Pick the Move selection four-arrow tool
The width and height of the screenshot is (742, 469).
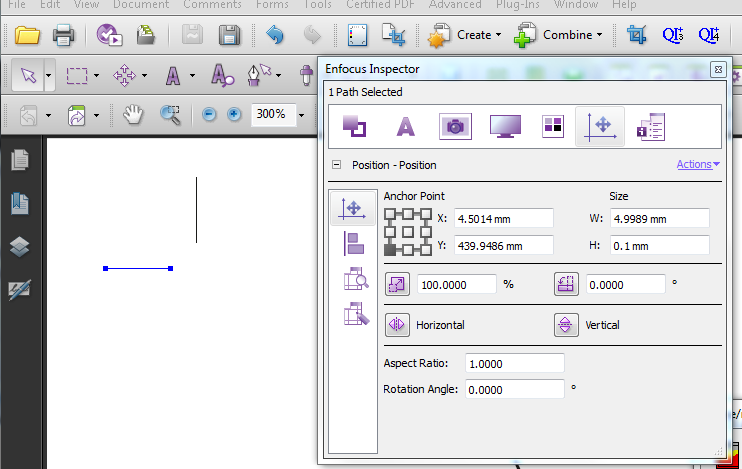click(x=124, y=75)
